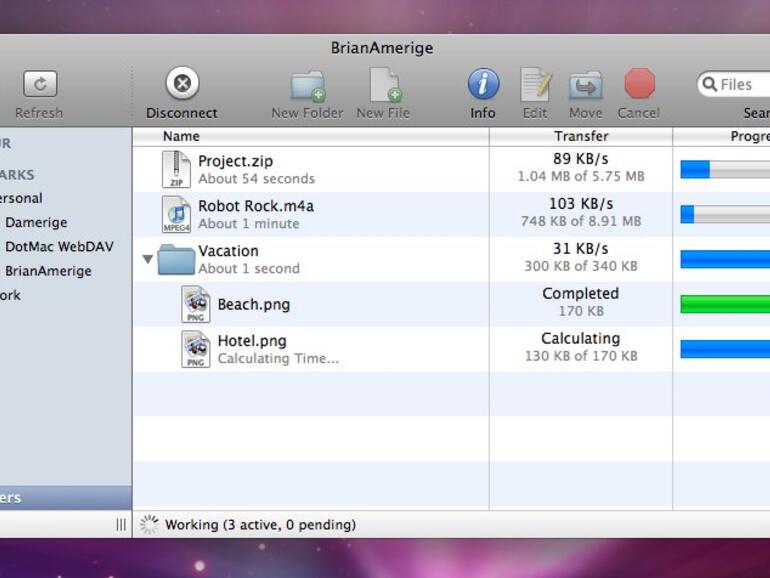770x578 pixels.
Task: Click the Edit toolbar icon
Action: (535, 85)
